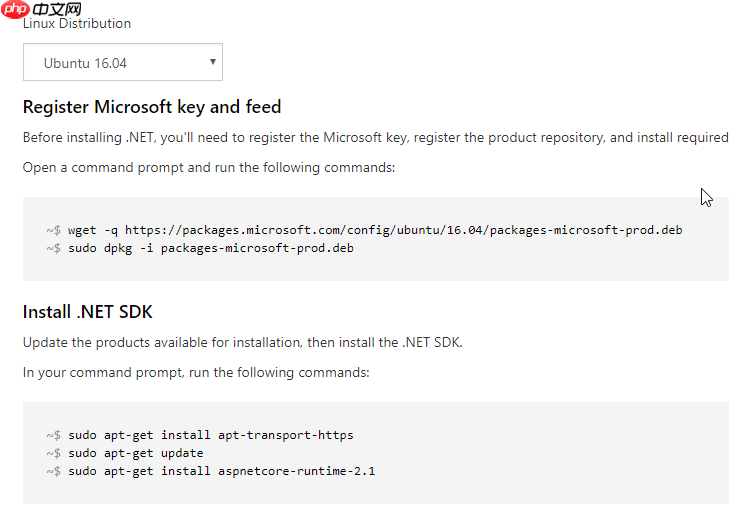Screen dimensions: 729x508
Task: Click the aspnetcore-runtime-2.1 install command
Action: (x=211, y=471)
